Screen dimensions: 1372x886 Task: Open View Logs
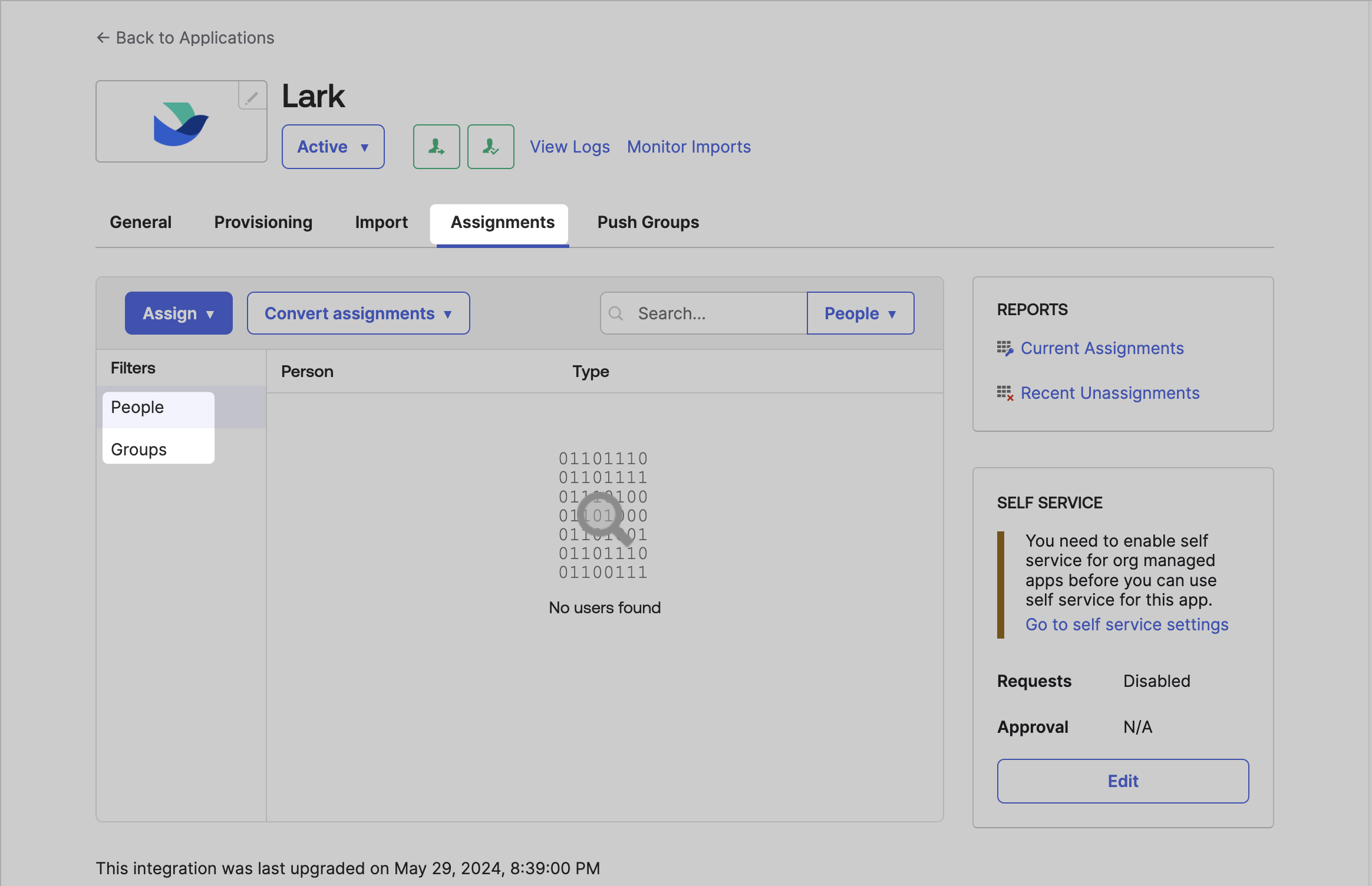pyautogui.click(x=569, y=147)
